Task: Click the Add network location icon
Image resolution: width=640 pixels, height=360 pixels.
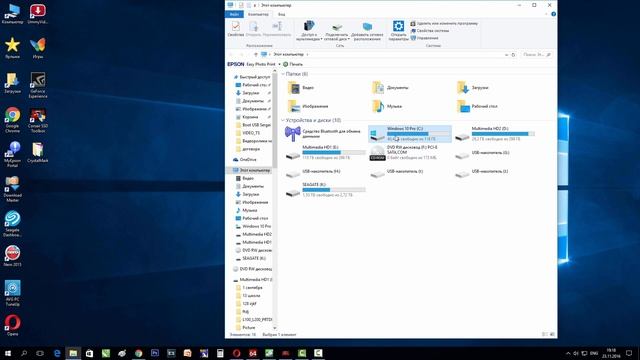Action: point(367,27)
